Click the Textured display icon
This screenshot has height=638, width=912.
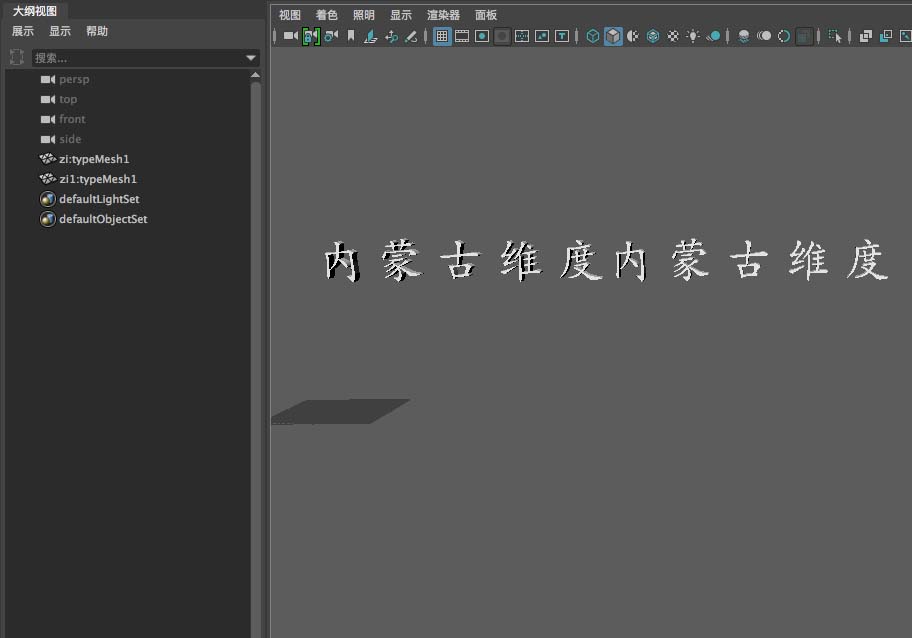click(x=673, y=36)
